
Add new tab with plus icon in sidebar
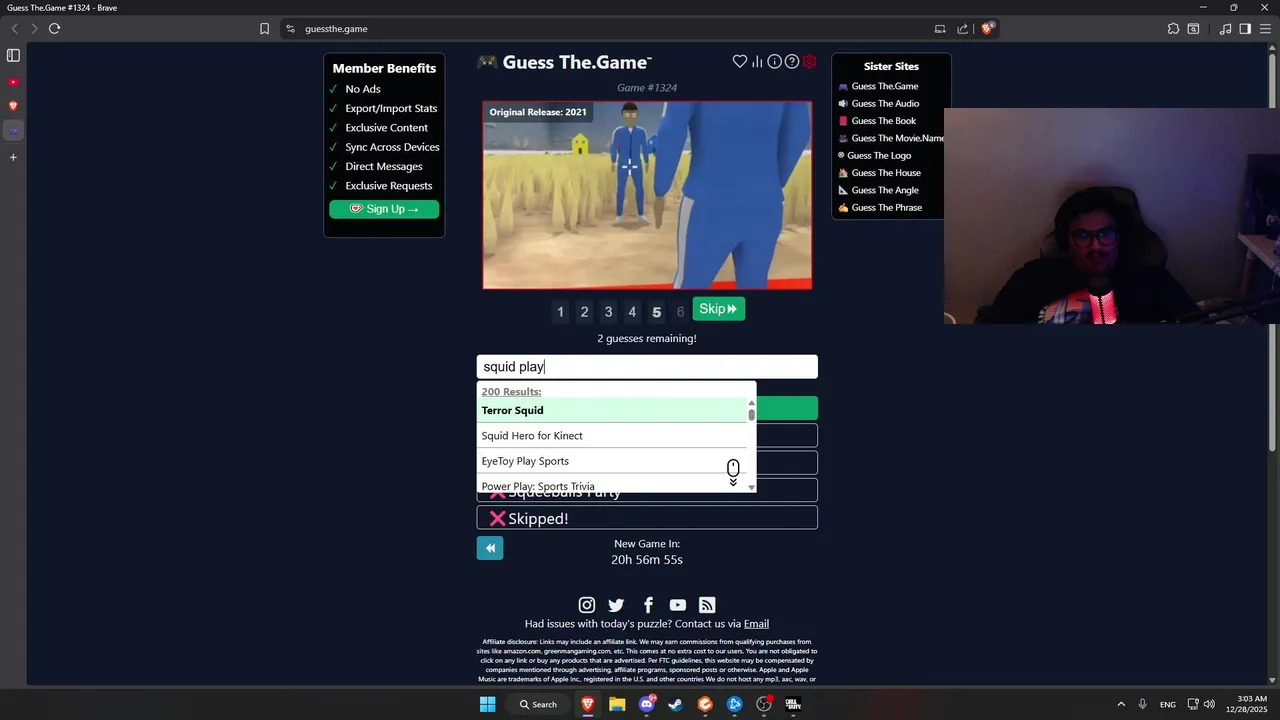click(13, 157)
